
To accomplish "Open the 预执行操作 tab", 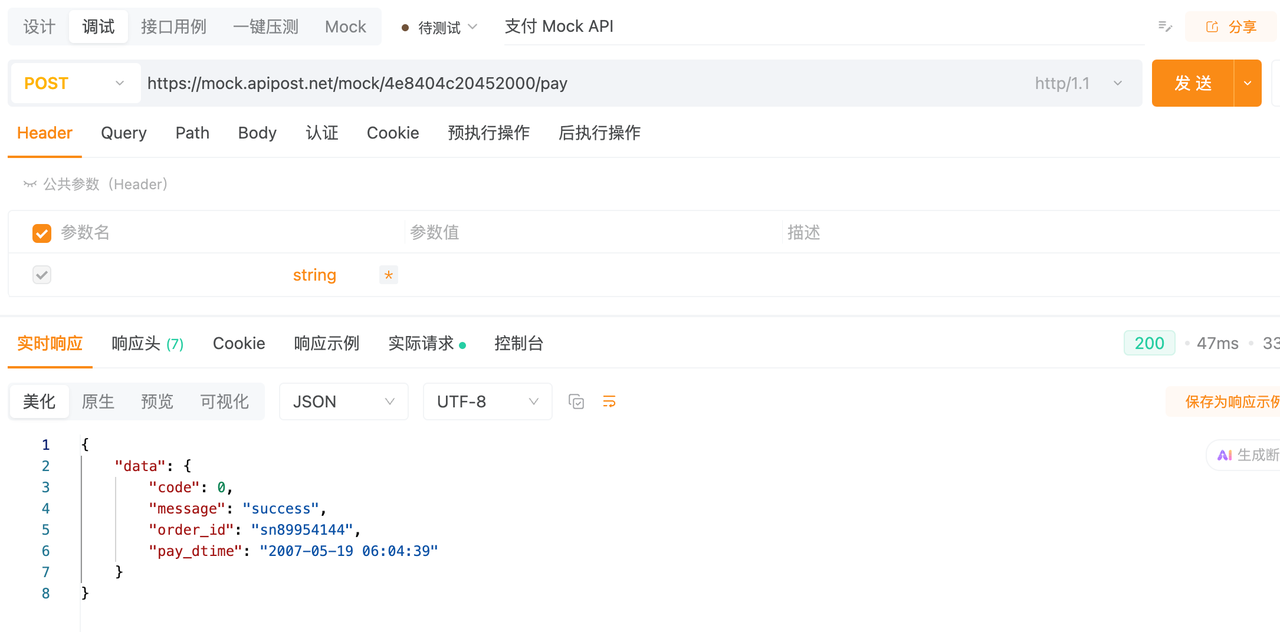I will coord(489,133).
